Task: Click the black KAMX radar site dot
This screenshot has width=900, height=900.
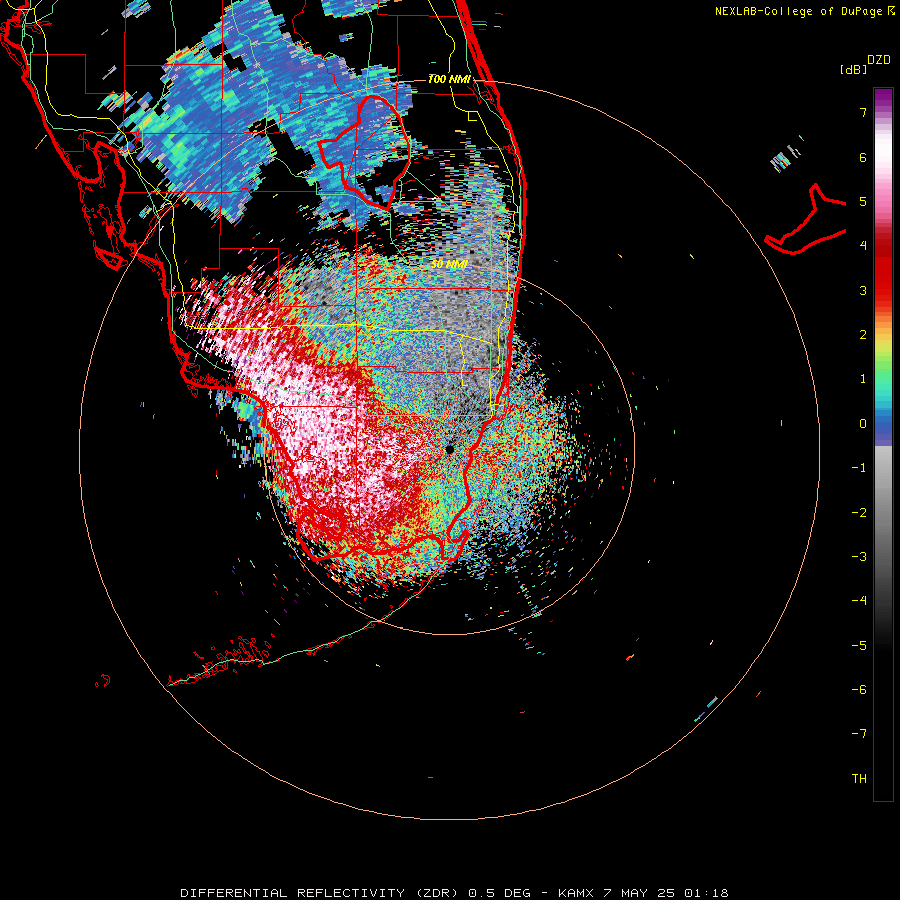Action: click(449, 449)
